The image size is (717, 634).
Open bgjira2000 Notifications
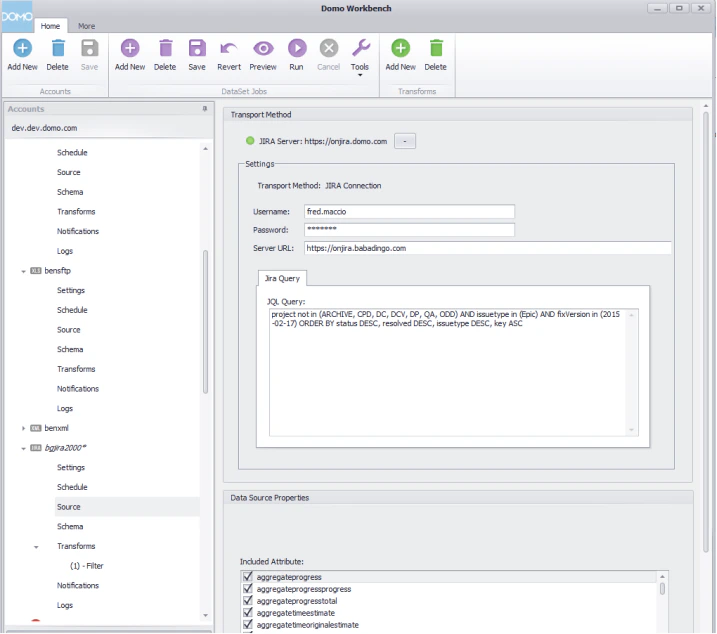pyautogui.click(x=78, y=586)
